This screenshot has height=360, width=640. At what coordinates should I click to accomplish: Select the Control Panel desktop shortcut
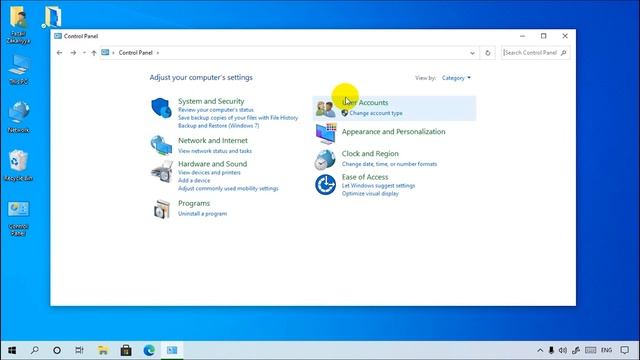(x=18, y=219)
